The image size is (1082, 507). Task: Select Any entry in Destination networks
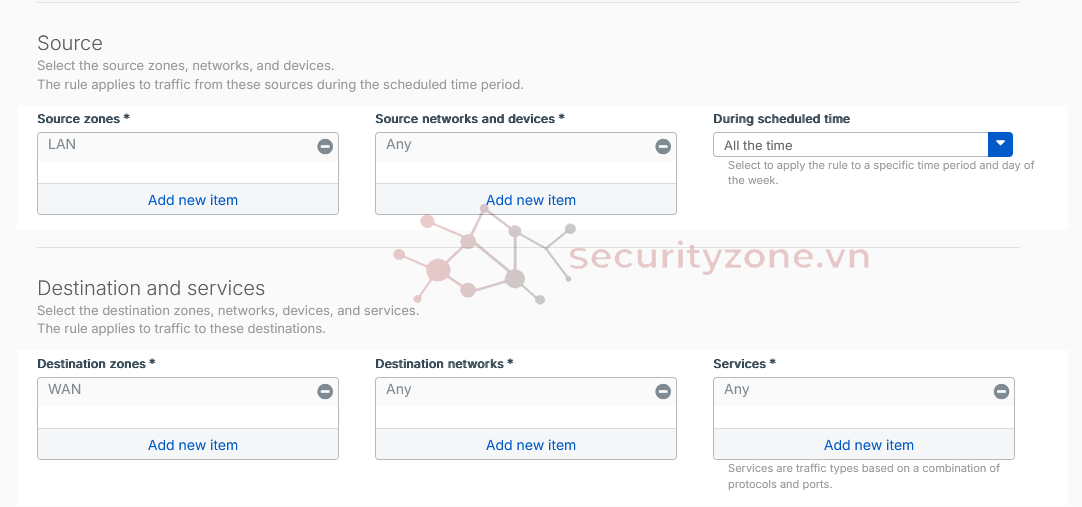pyautogui.click(x=399, y=390)
